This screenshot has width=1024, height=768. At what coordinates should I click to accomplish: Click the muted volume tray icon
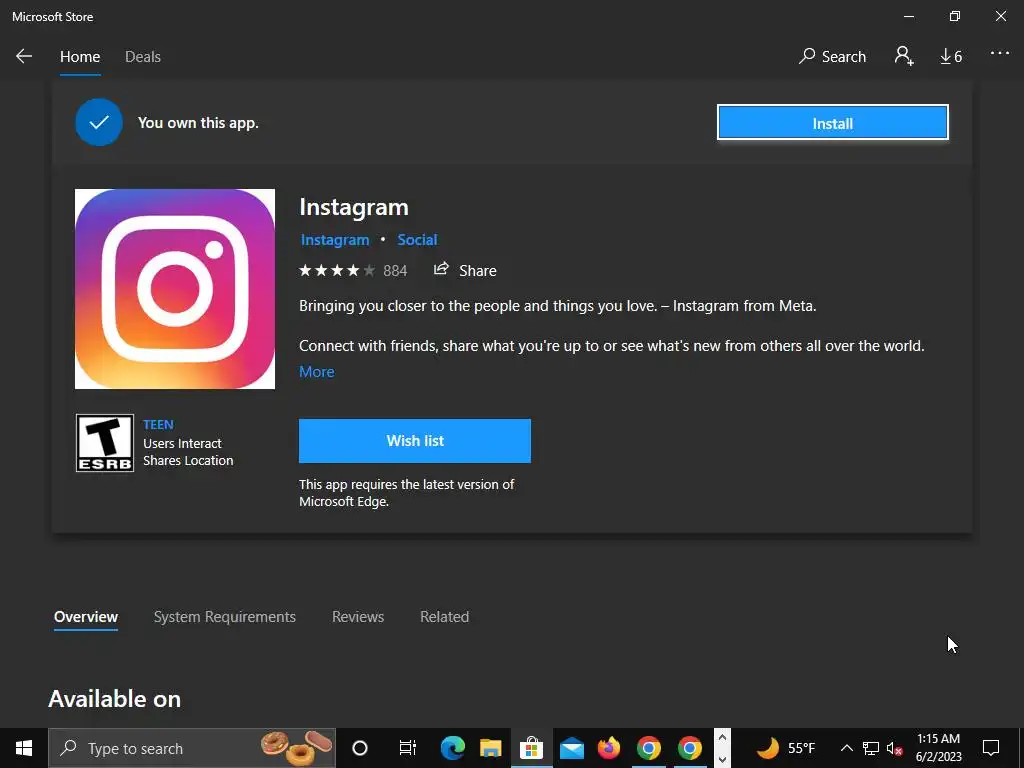(895, 748)
